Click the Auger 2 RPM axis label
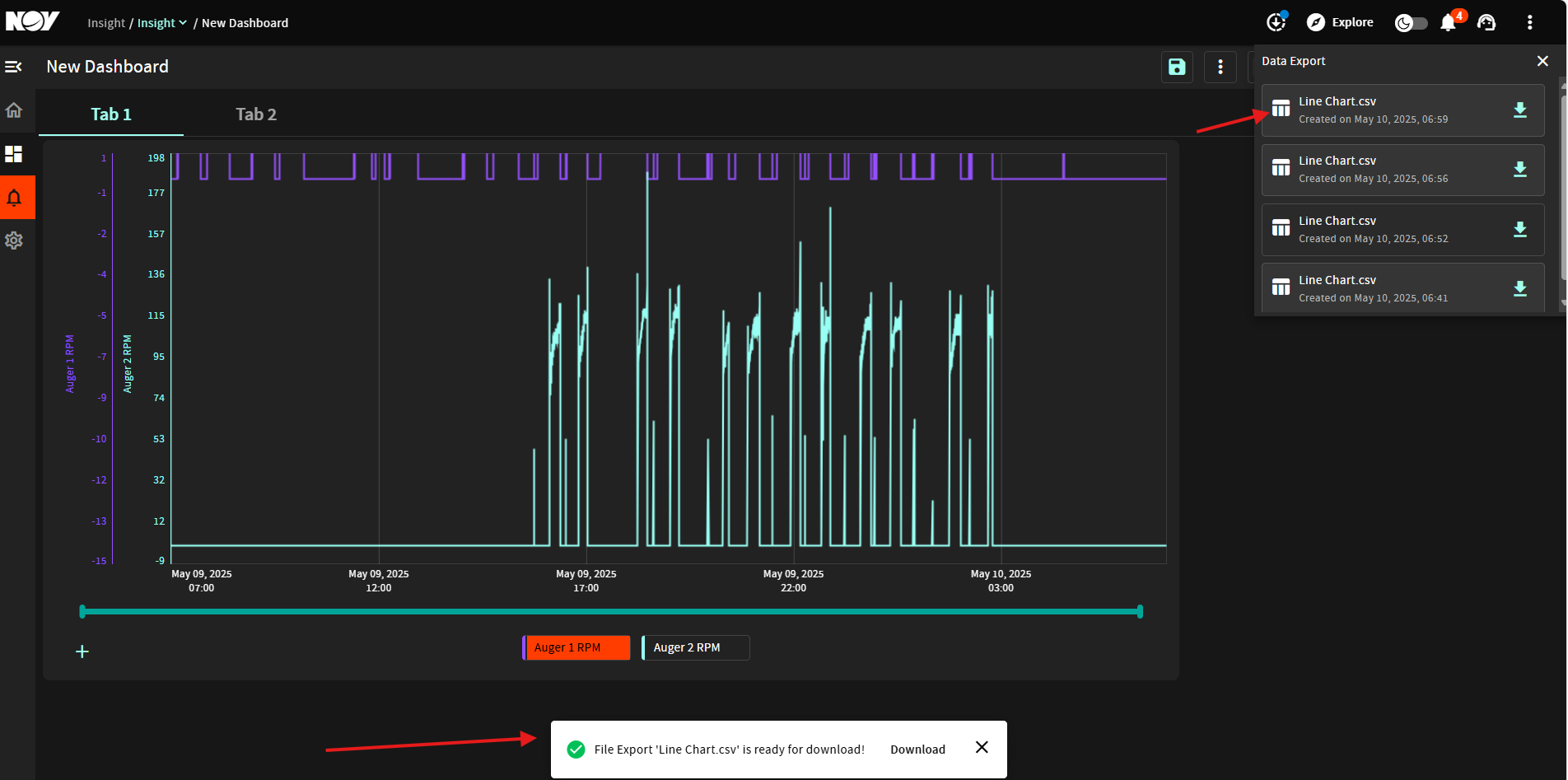The image size is (1568, 780). pos(128,364)
